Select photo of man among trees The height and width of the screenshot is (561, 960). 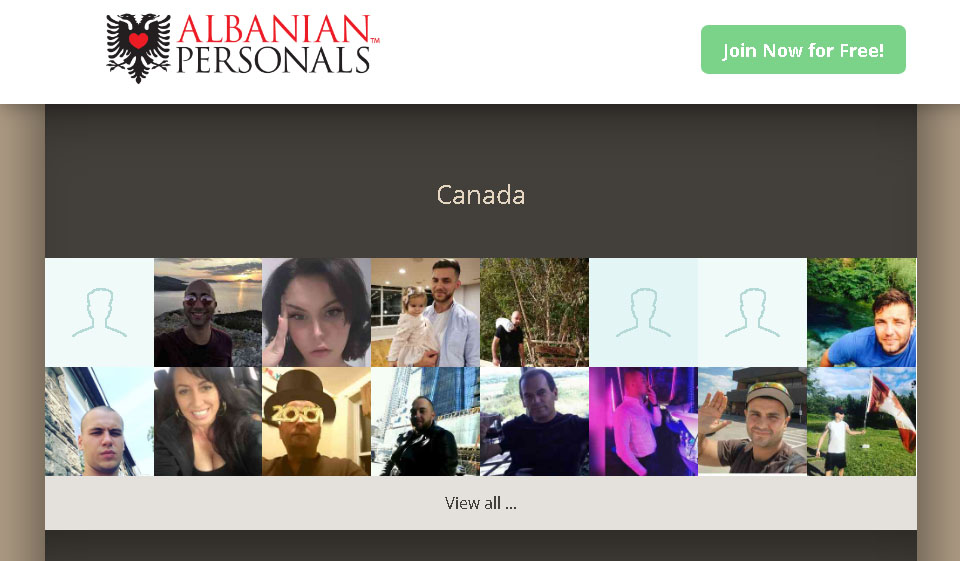(x=534, y=312)
